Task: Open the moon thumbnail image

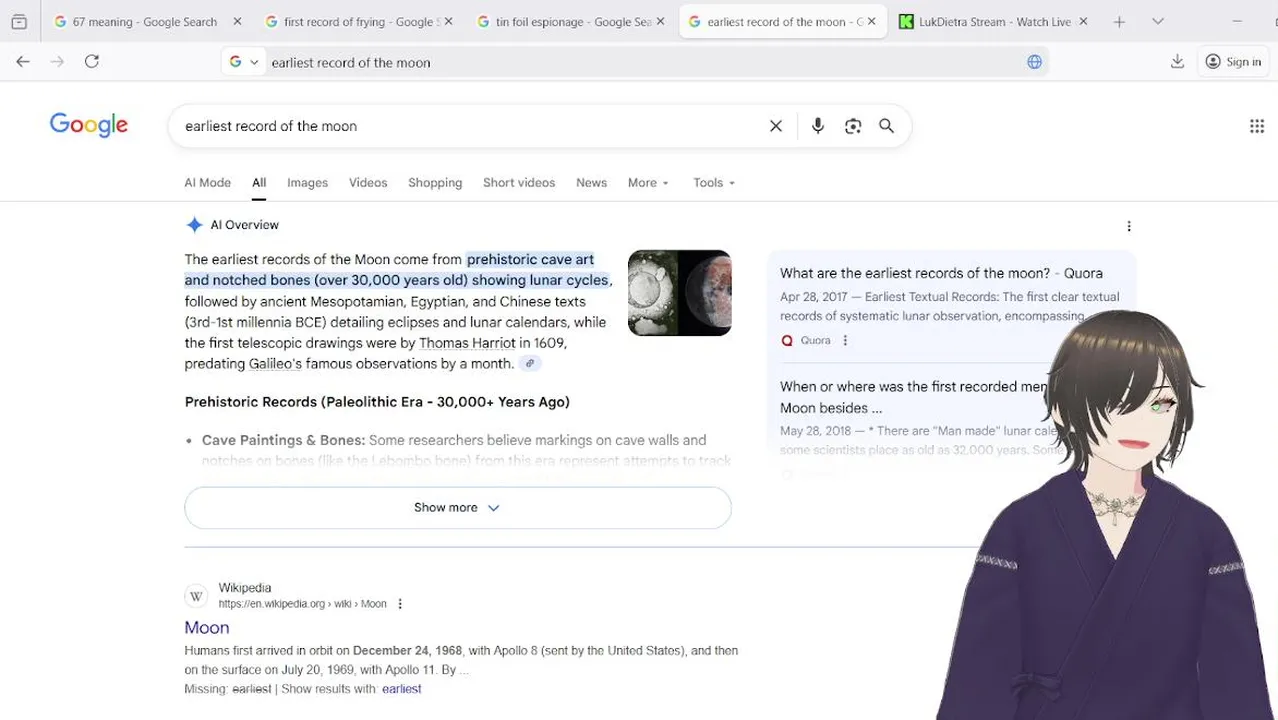Action: (x=680, y=292)
